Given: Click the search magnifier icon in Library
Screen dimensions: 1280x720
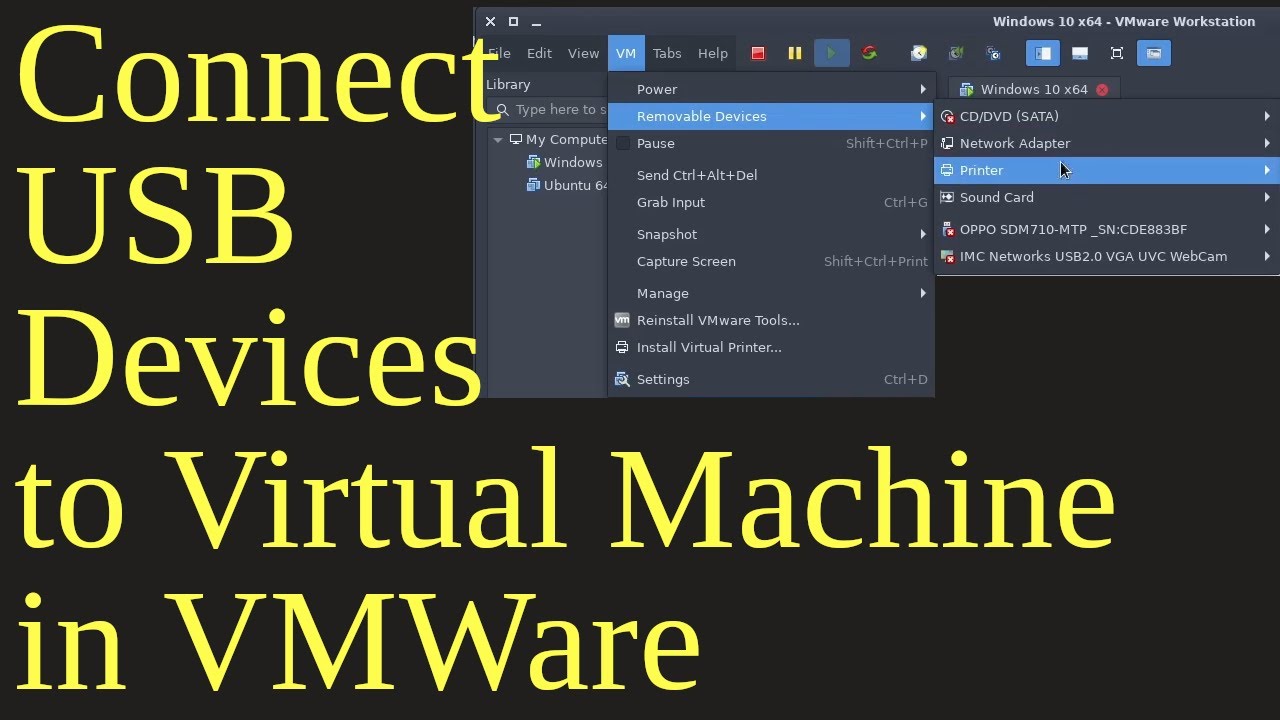Looking at the screenshot, I should 503,110.
